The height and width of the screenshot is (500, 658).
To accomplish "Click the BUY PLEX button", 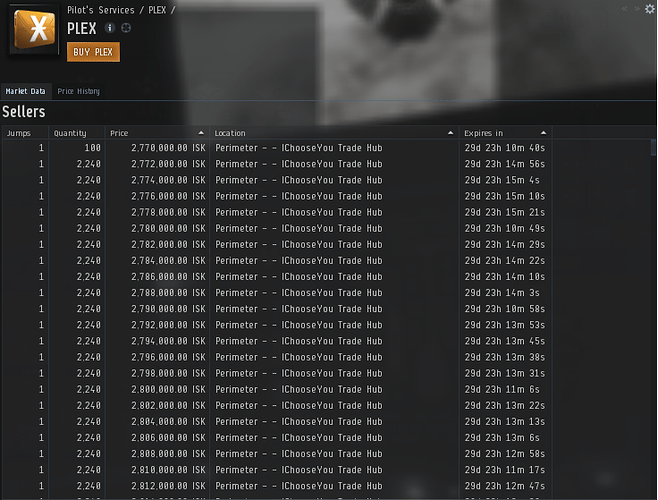I will [x=93, y=52].
